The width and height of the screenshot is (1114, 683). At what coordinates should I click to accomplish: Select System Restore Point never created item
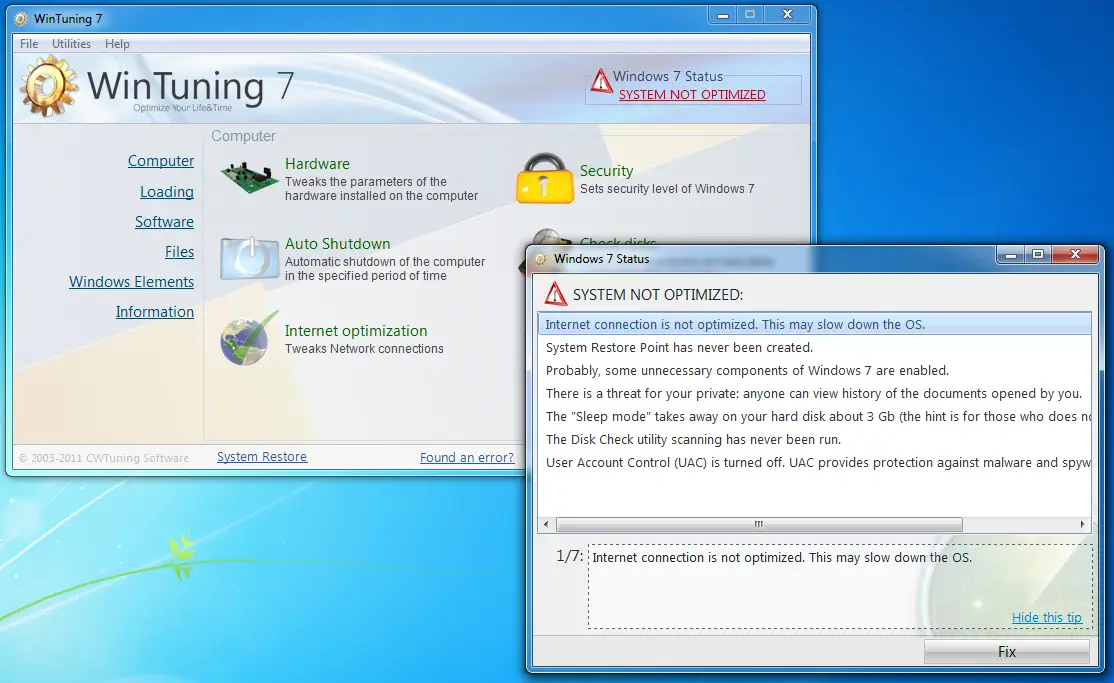point(814,348)
